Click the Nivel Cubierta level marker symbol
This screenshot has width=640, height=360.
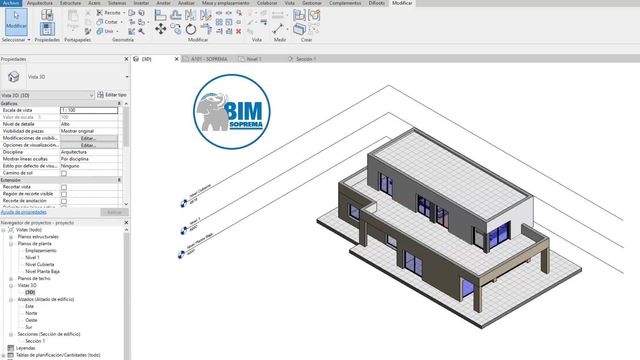point(184,203)
